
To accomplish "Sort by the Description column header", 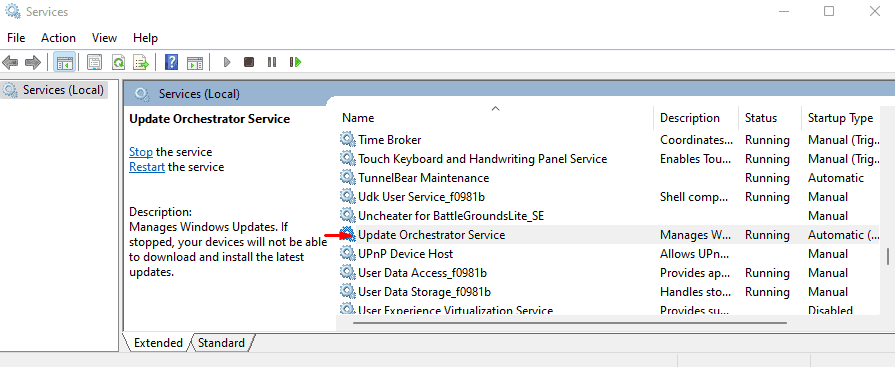I will 696,118.
